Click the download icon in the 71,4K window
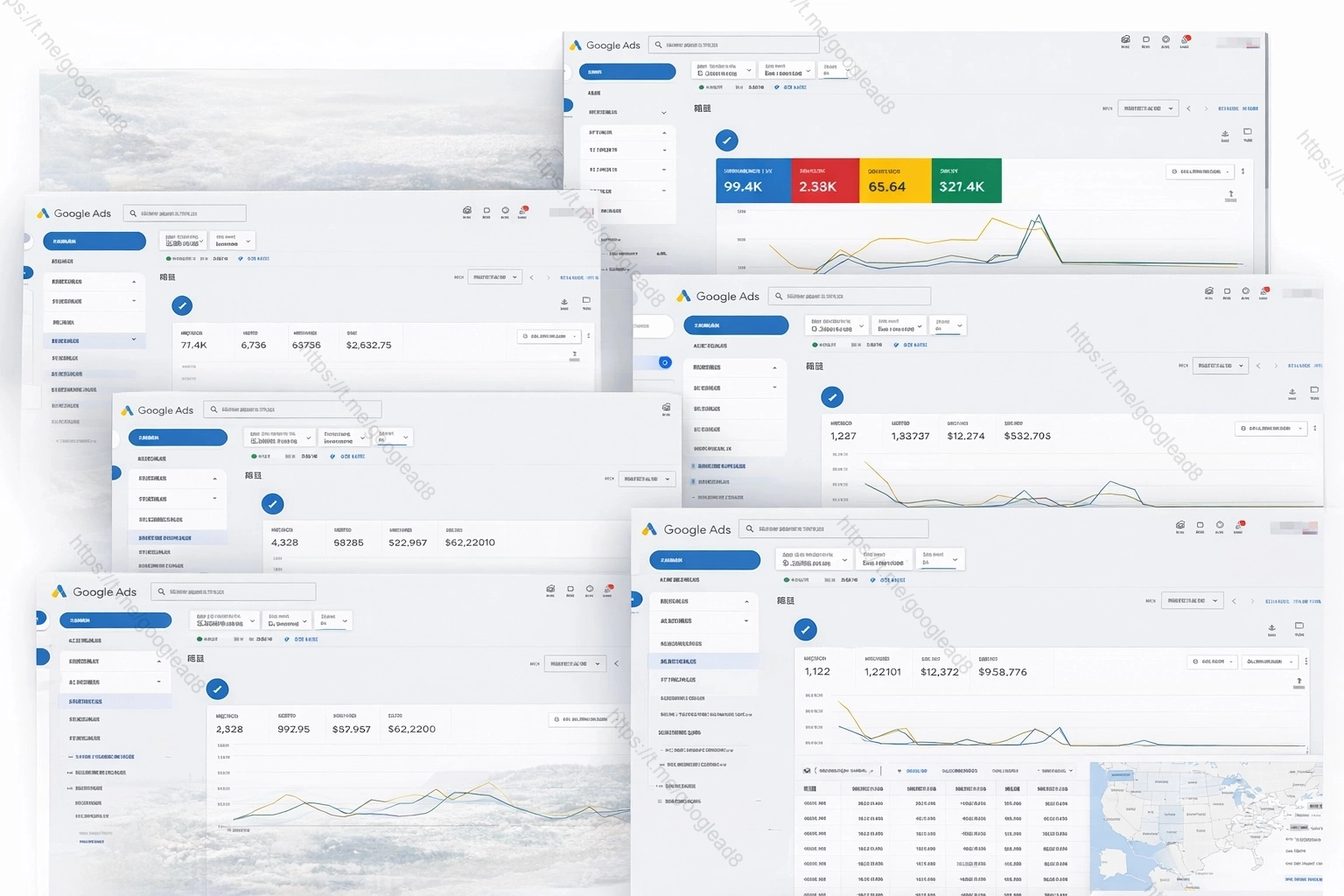Viewport: 1344px width, 896px height. (564, 302)
